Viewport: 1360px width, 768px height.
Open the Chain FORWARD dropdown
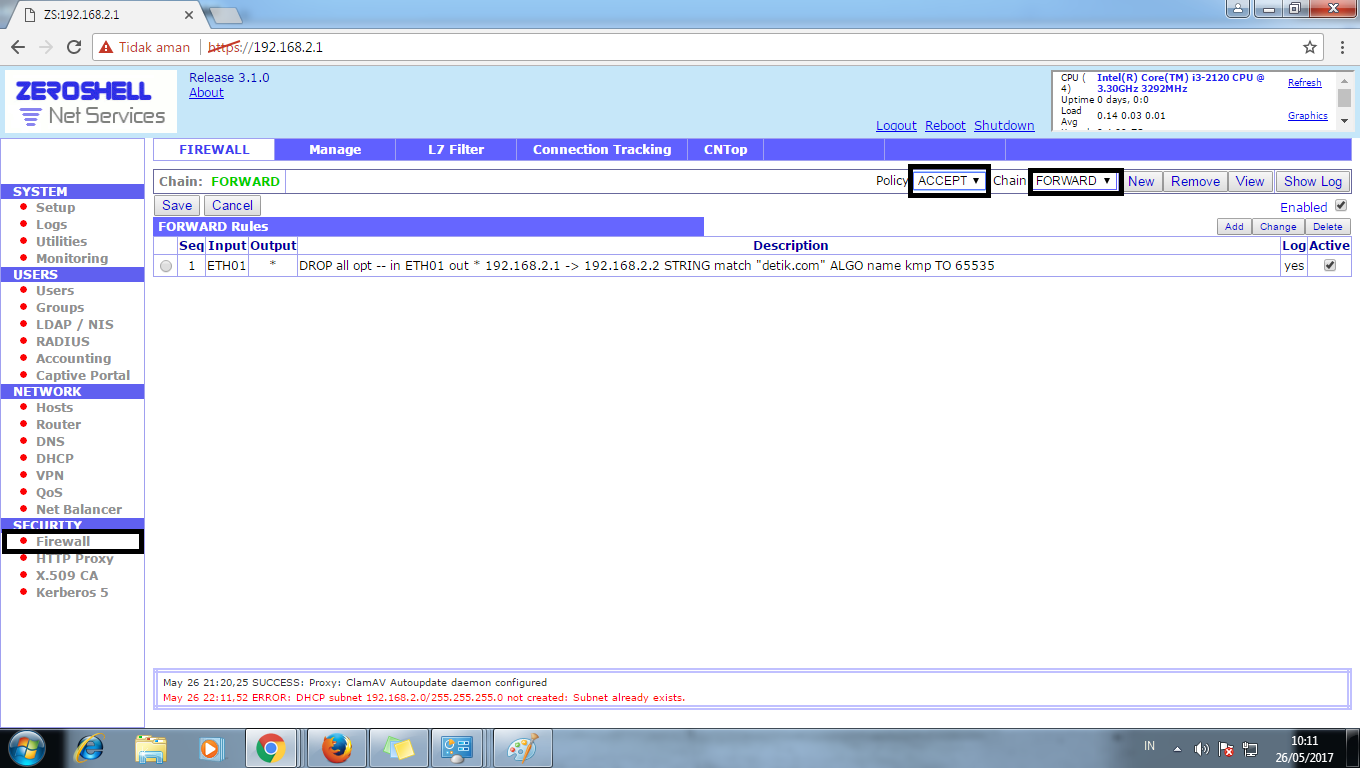pos(1075,181)
